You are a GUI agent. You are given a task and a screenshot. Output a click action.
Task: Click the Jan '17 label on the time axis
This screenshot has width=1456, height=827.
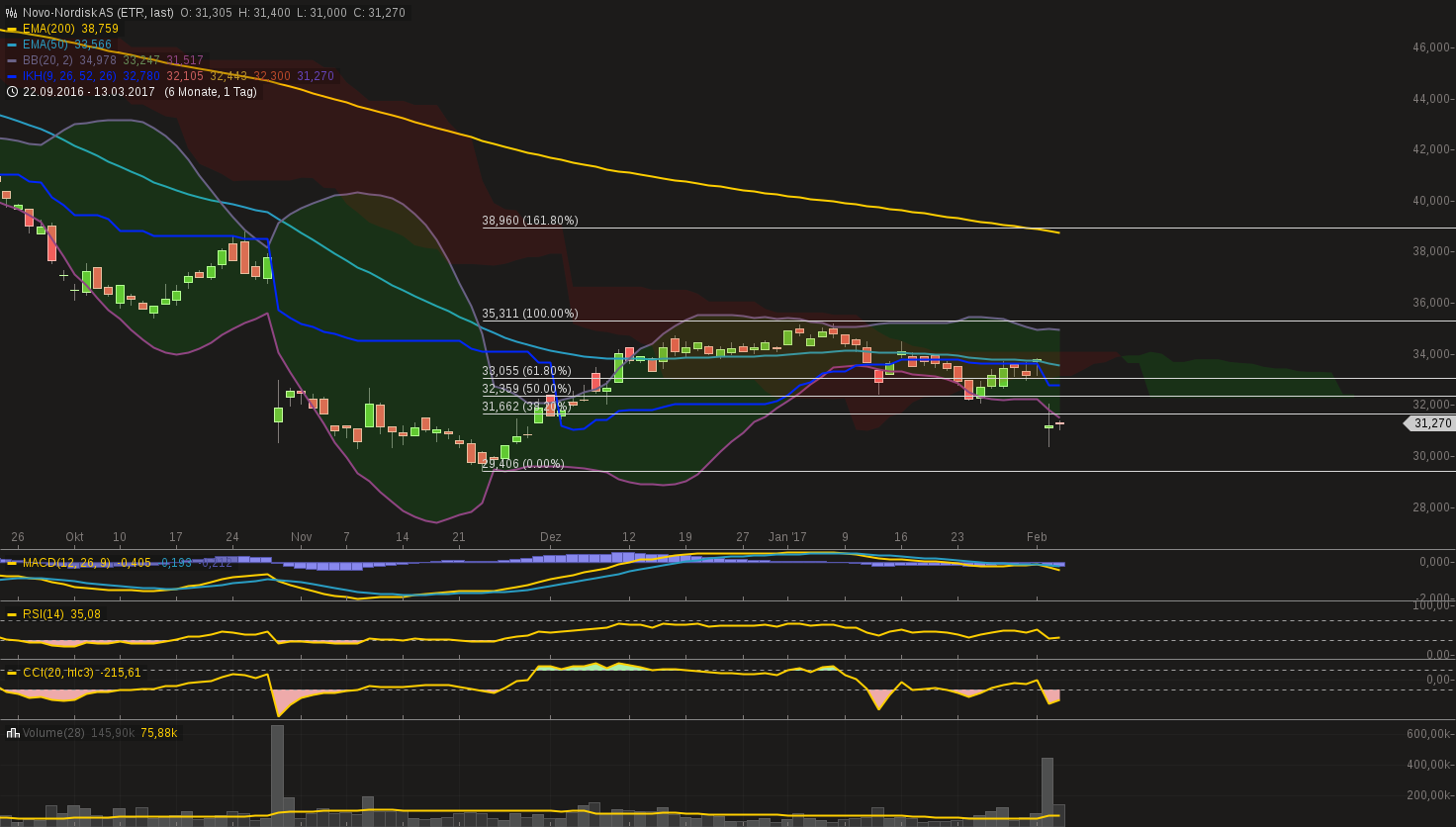(x=787, y=537)
